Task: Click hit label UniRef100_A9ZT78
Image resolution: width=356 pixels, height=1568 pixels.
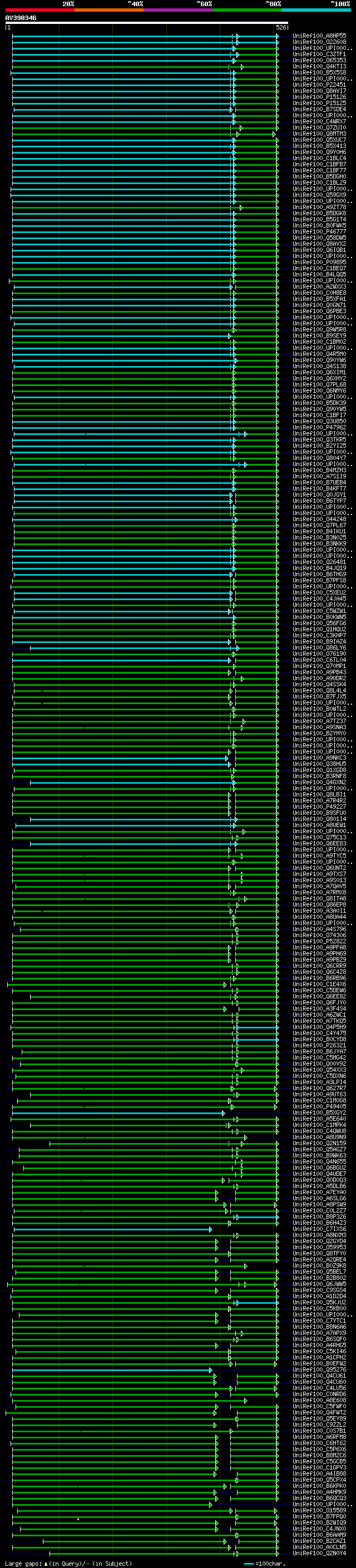Action: click(x=319, y=207)
